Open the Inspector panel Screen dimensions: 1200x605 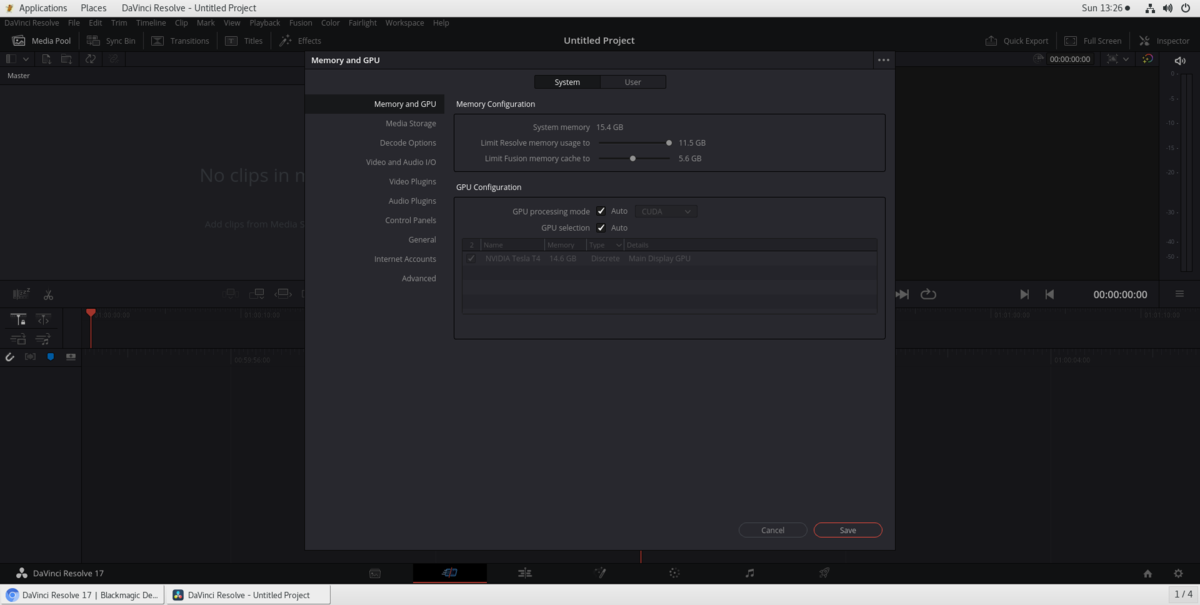(1164, 41)
